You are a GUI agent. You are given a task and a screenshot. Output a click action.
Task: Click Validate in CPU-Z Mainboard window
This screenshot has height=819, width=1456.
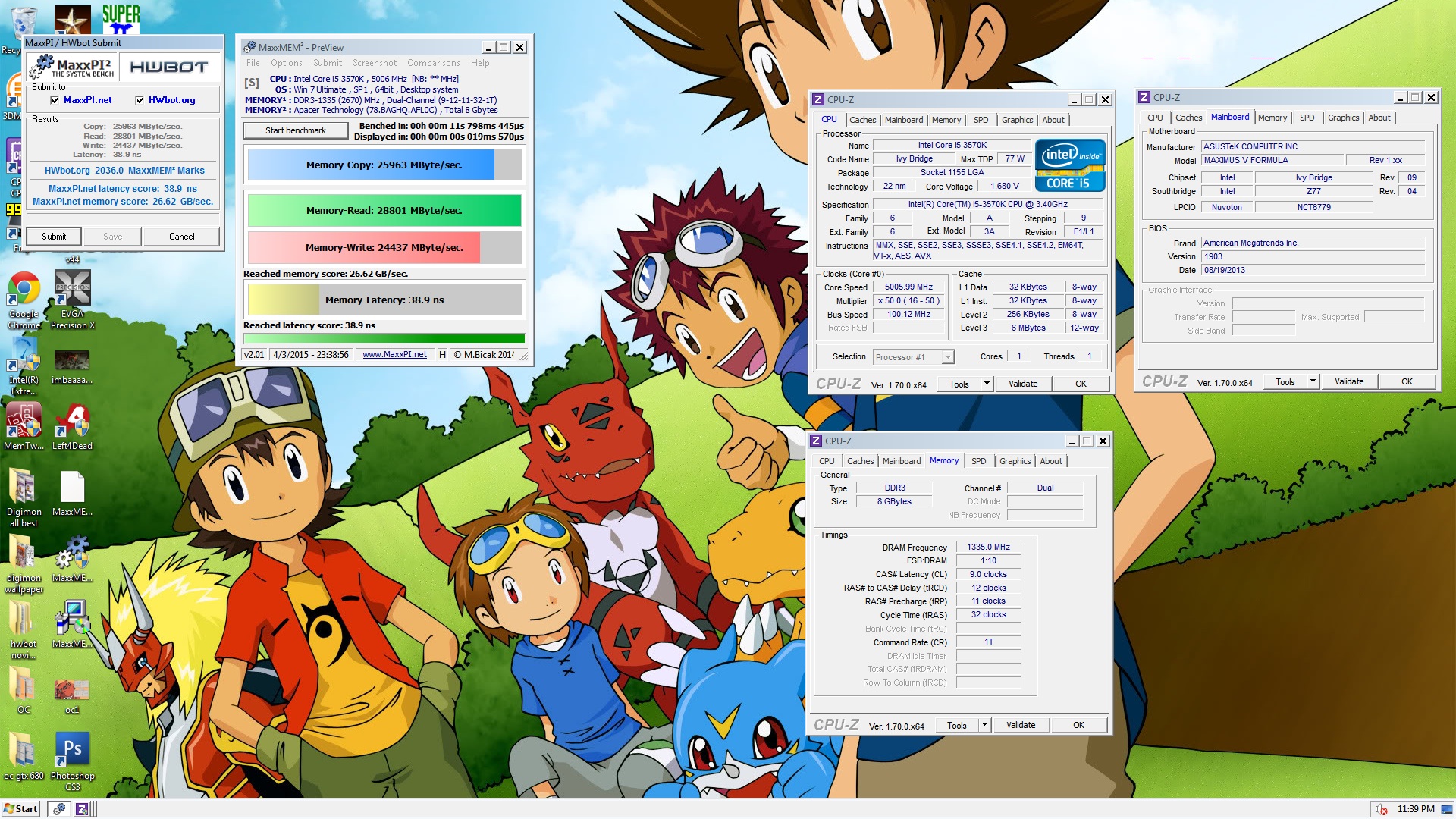click(x=1348, y=381)
